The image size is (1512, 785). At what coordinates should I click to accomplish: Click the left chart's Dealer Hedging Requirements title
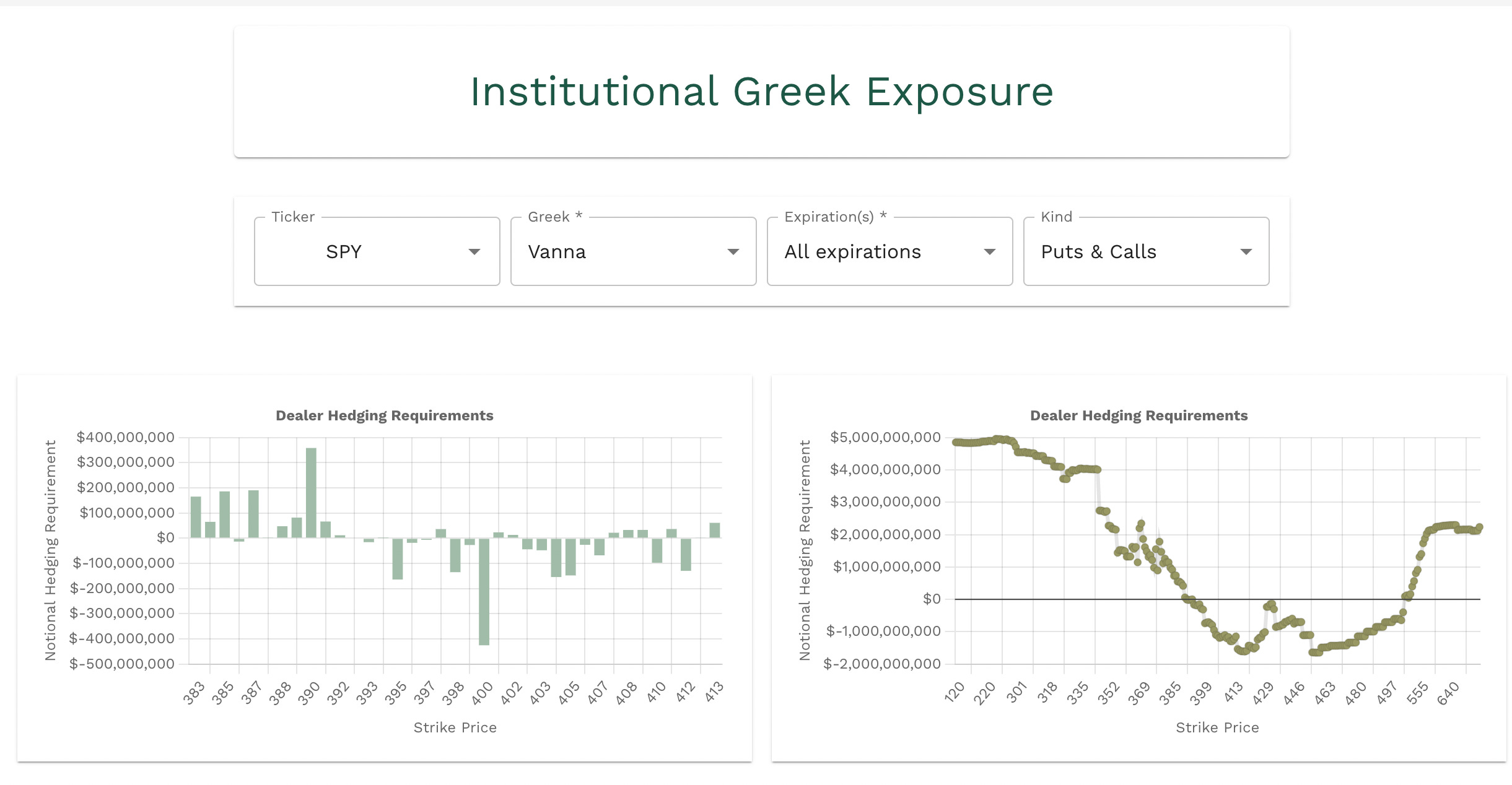(x=384, y=415)
